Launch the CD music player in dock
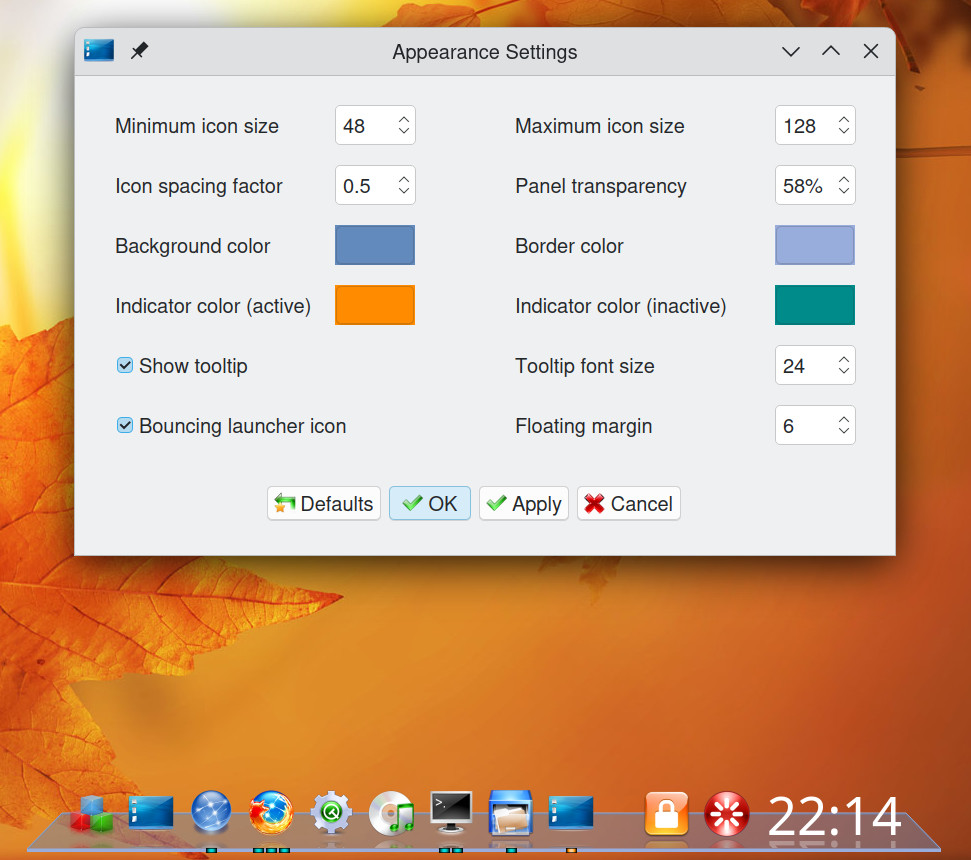Image resolution: width=971 pixels, height=860 pixels. pyautogui.click(x=391, y=813)
